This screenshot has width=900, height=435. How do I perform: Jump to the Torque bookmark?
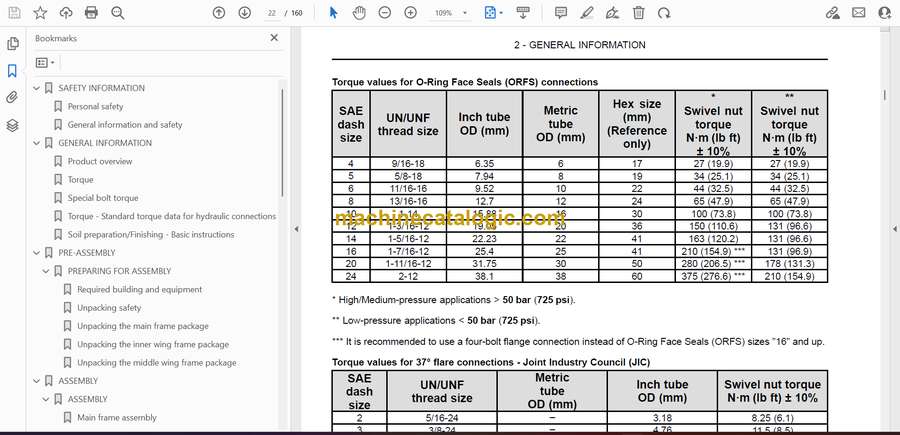click(x=80, y=180)
